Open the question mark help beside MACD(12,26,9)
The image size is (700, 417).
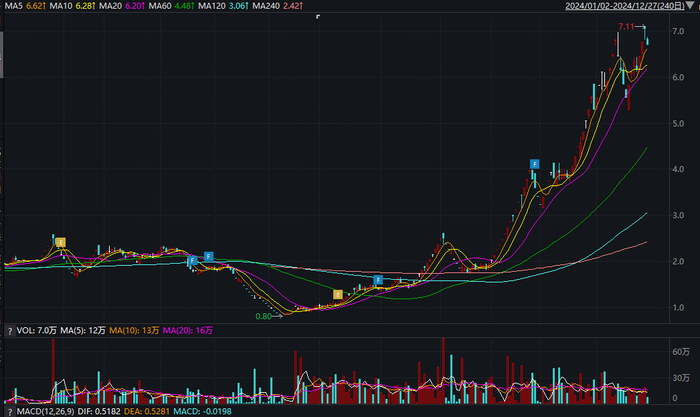pos(9,412)
